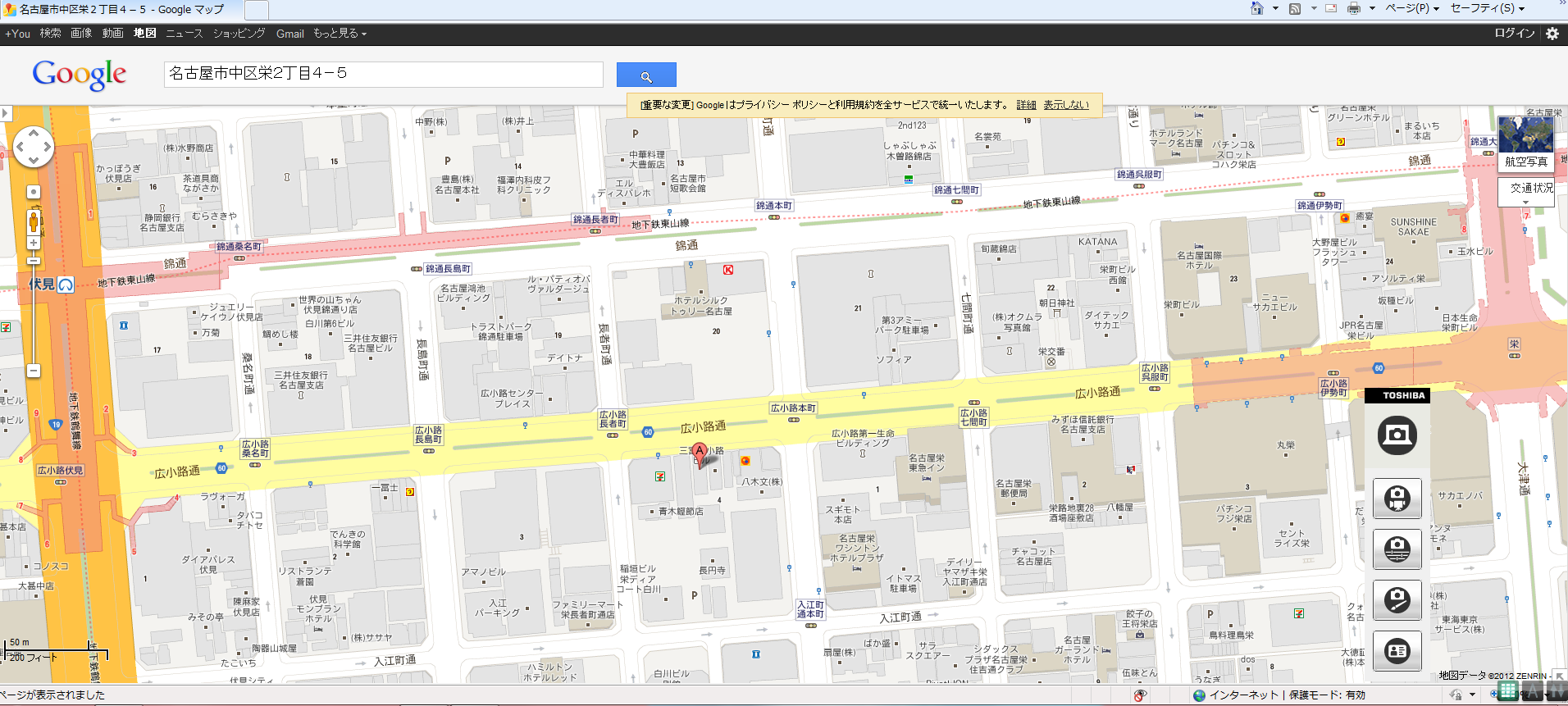Open the print options dropdown arrow
Screen dimensions: 1568x706
(x=1372, y=8)
